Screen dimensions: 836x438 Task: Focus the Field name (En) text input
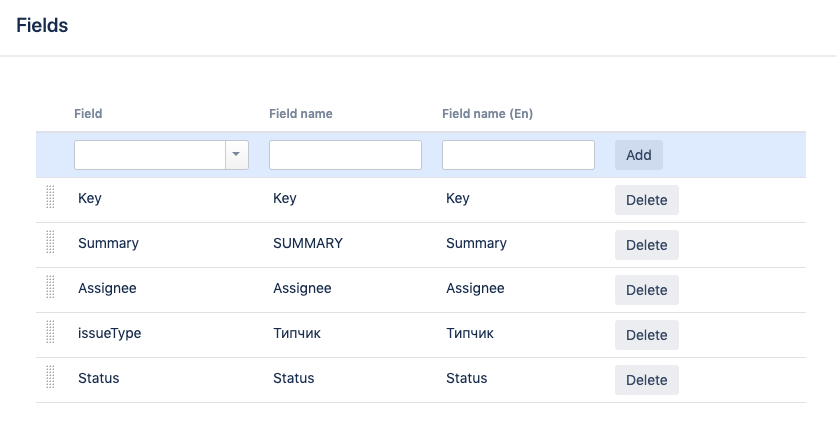click(x=518, y=155)
